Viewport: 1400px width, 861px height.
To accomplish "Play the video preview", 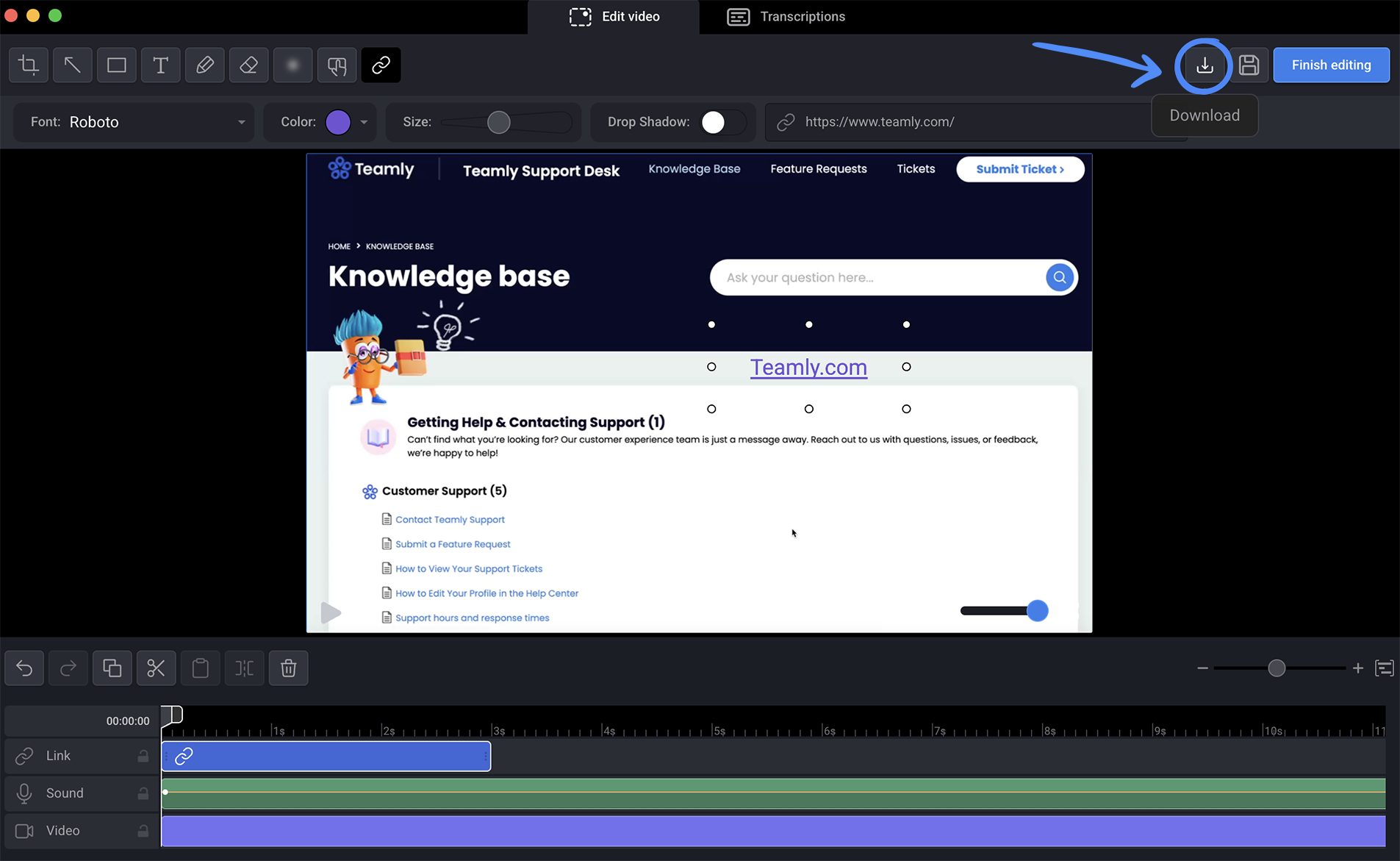I will (x=331, y=612).
